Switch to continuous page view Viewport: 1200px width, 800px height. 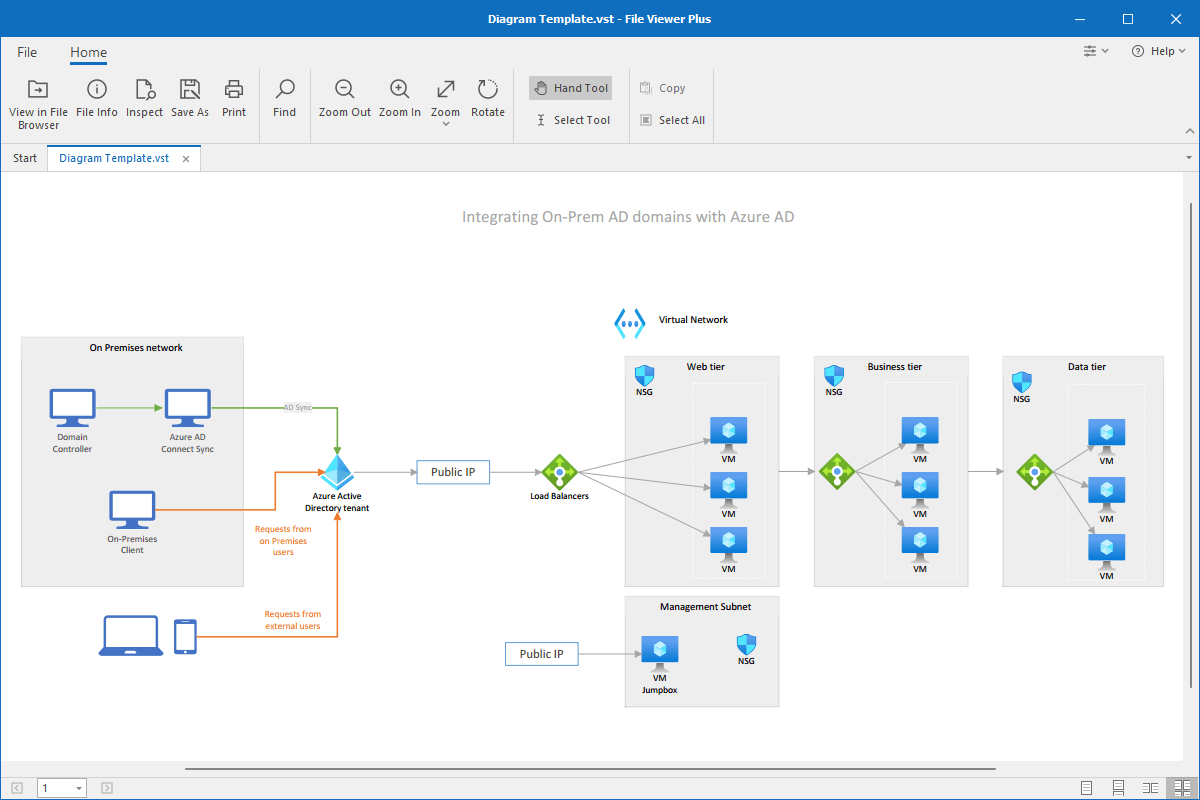click(x=1119, y=788)
